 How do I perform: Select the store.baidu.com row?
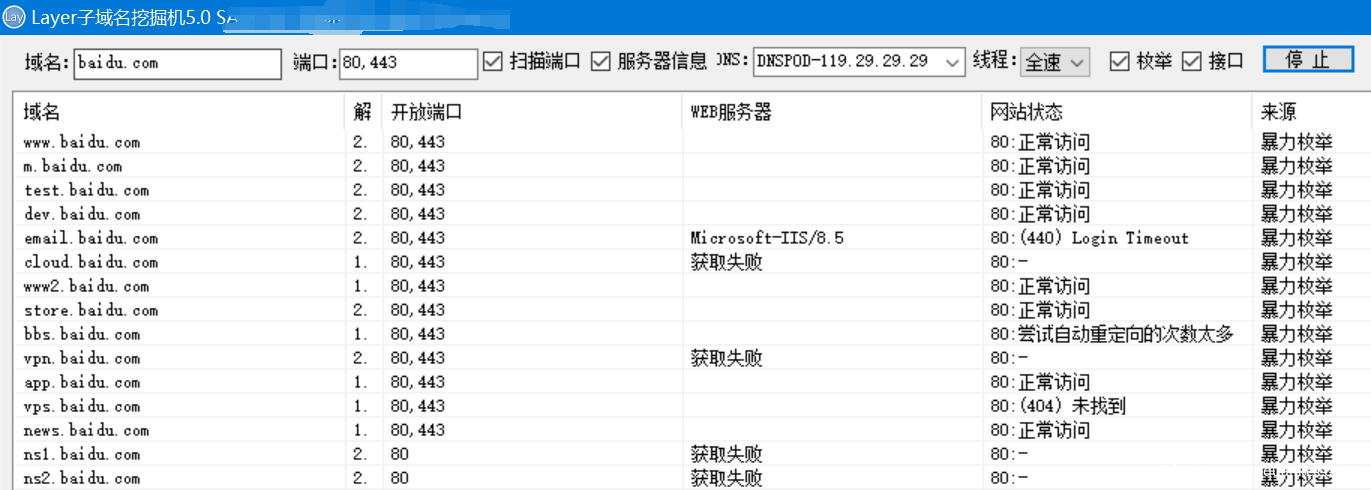click(x=692, y=310)
